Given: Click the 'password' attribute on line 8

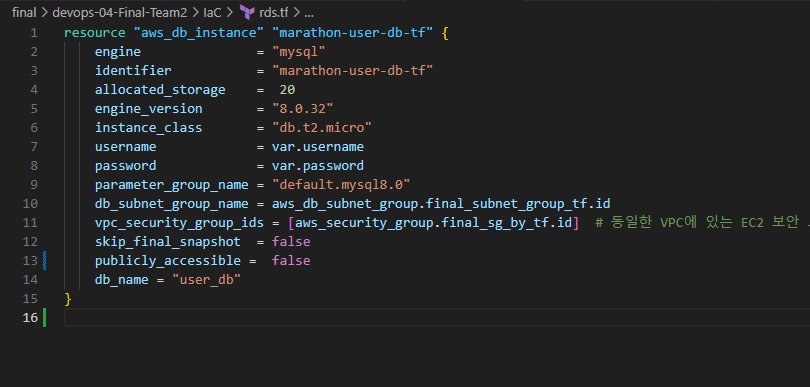Looking at the screenshot, I should coord(126,166).
